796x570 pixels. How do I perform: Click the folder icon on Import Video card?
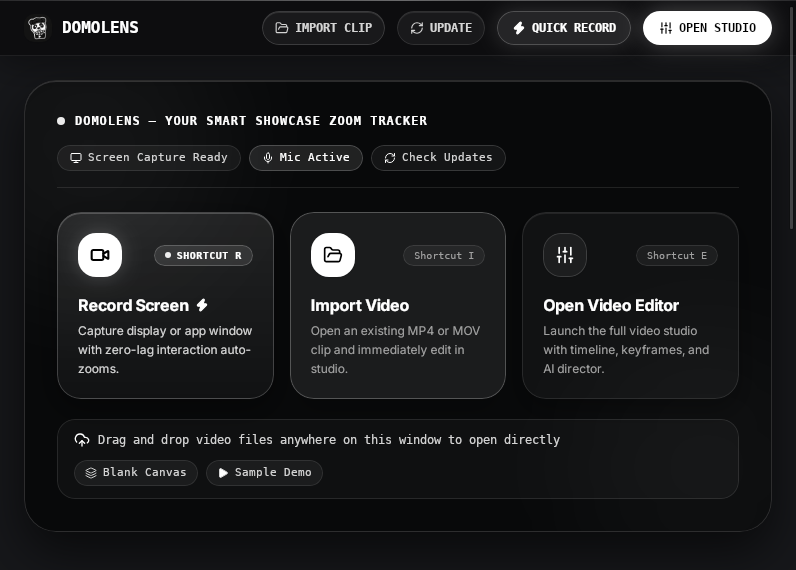(x=333, y=255)
